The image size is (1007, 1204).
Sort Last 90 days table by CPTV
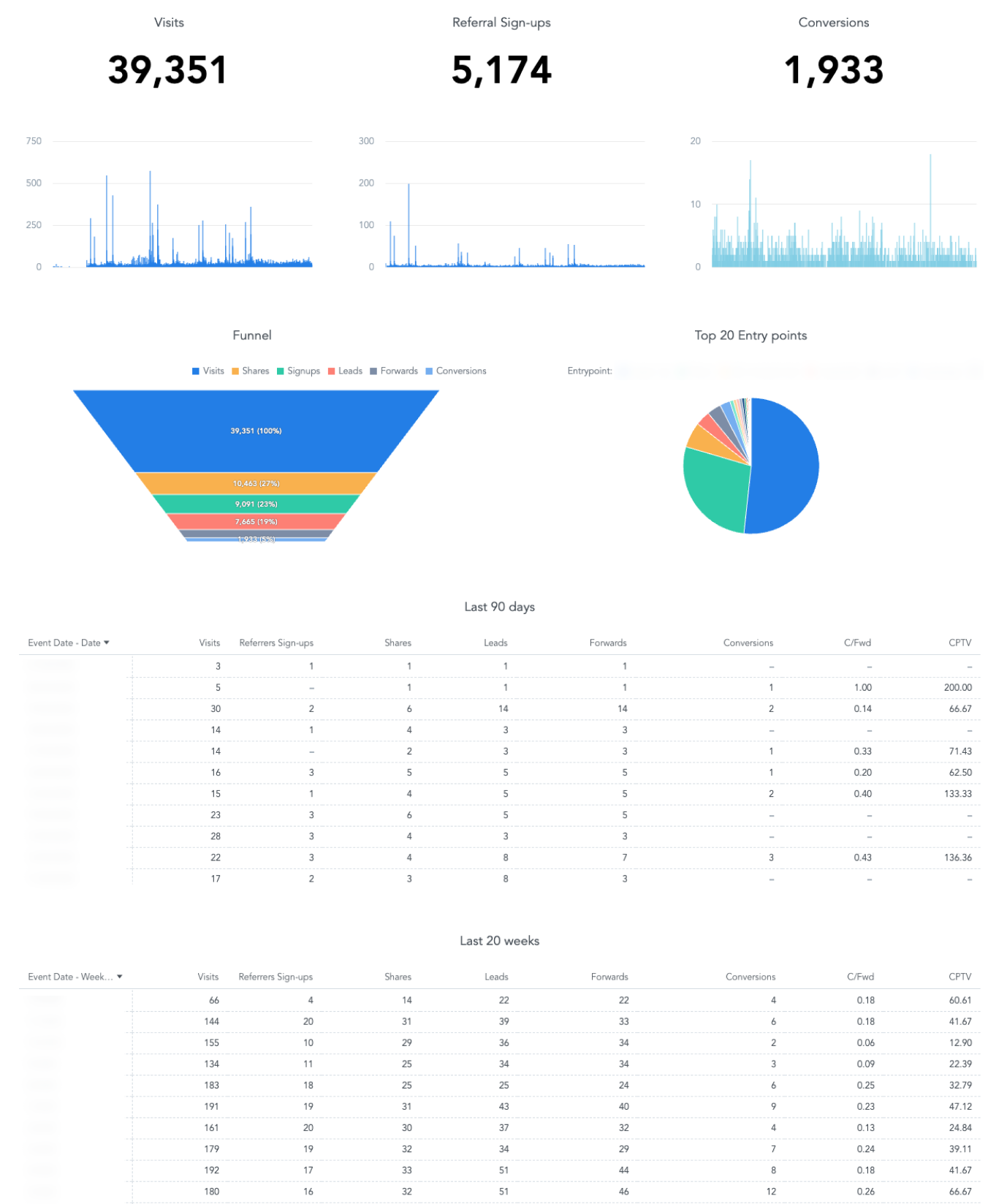click(960, 643)
